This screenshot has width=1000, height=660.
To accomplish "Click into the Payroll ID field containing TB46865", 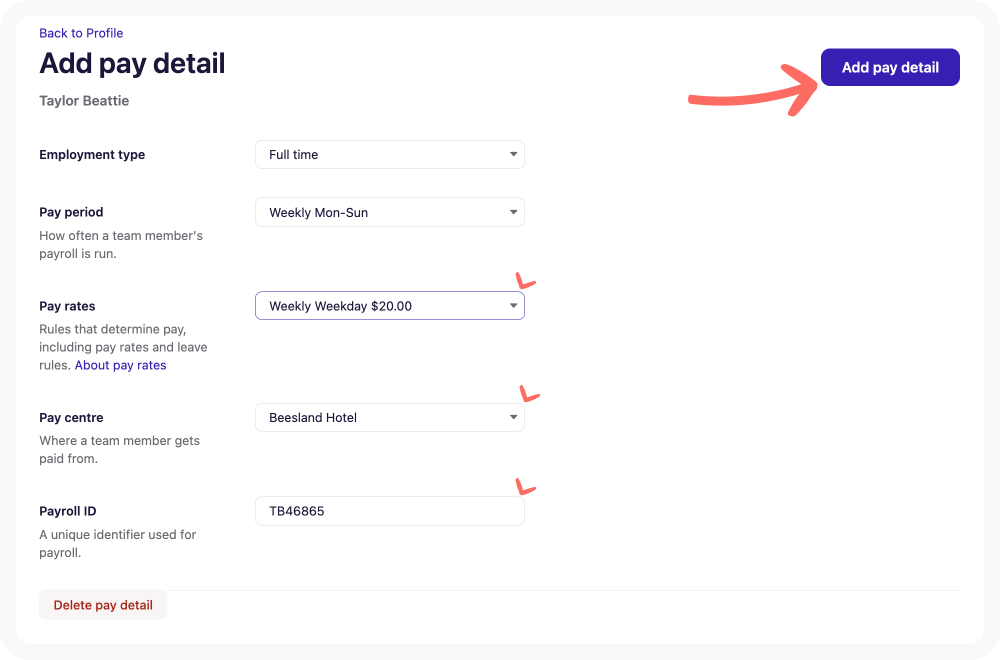I will coord(390,511).
